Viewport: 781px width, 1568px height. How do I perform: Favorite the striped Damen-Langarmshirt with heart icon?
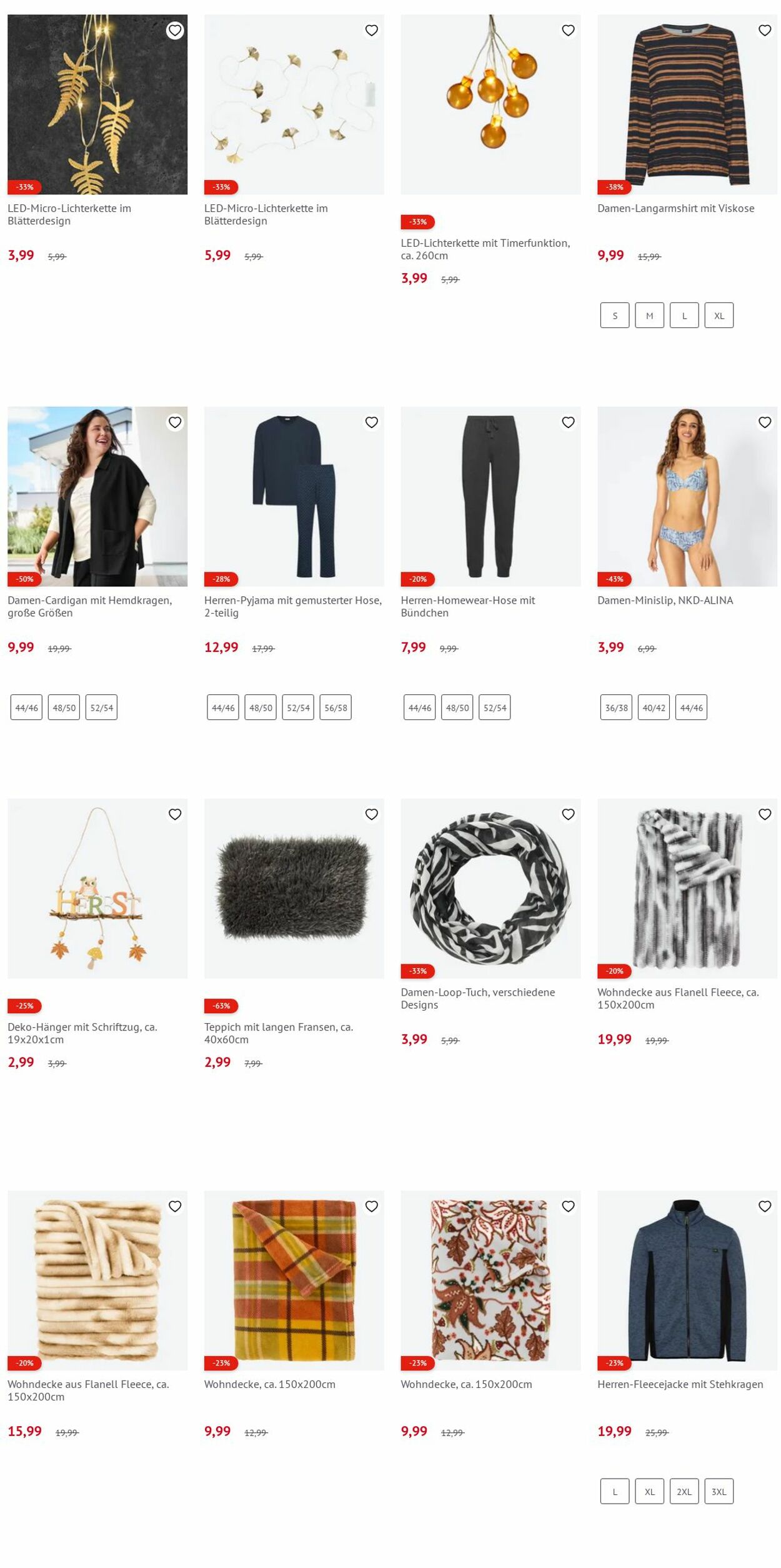[764, 31]
